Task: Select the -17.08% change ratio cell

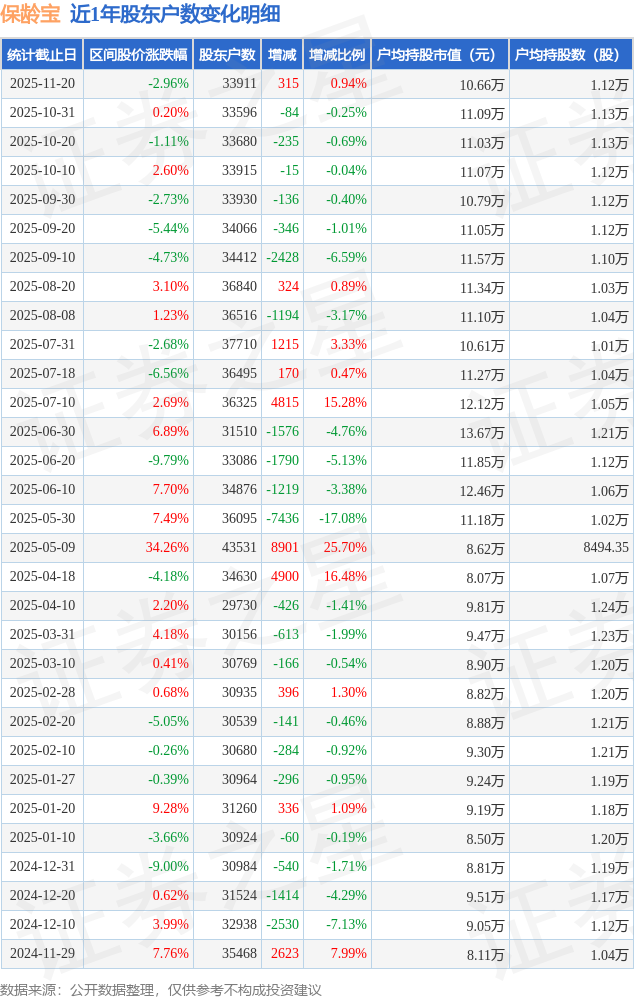Action: click(342, 519)
